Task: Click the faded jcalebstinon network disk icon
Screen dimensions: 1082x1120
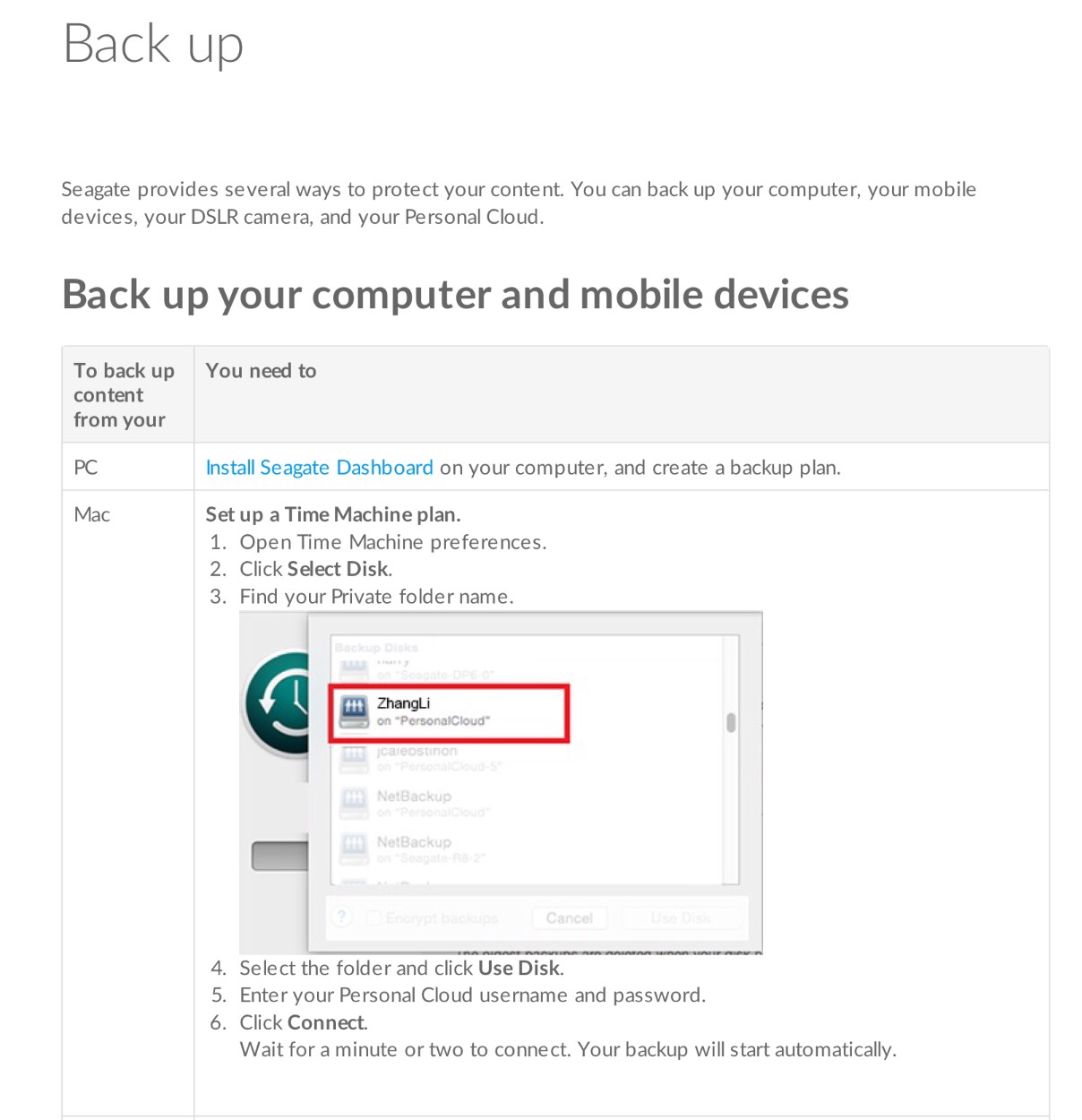Action: 355,759
